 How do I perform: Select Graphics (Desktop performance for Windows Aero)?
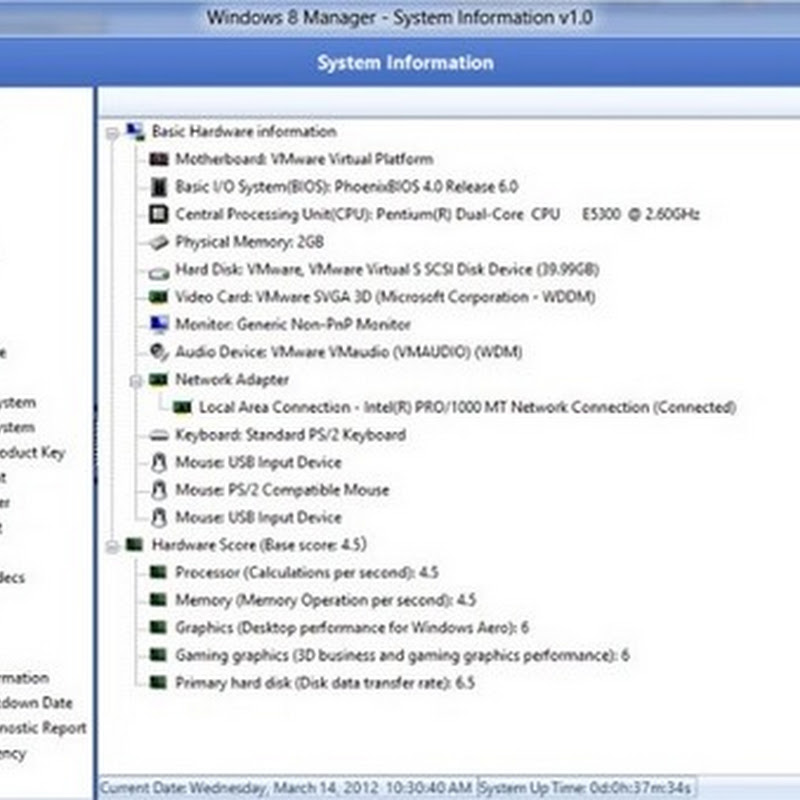tap(352, 628)
